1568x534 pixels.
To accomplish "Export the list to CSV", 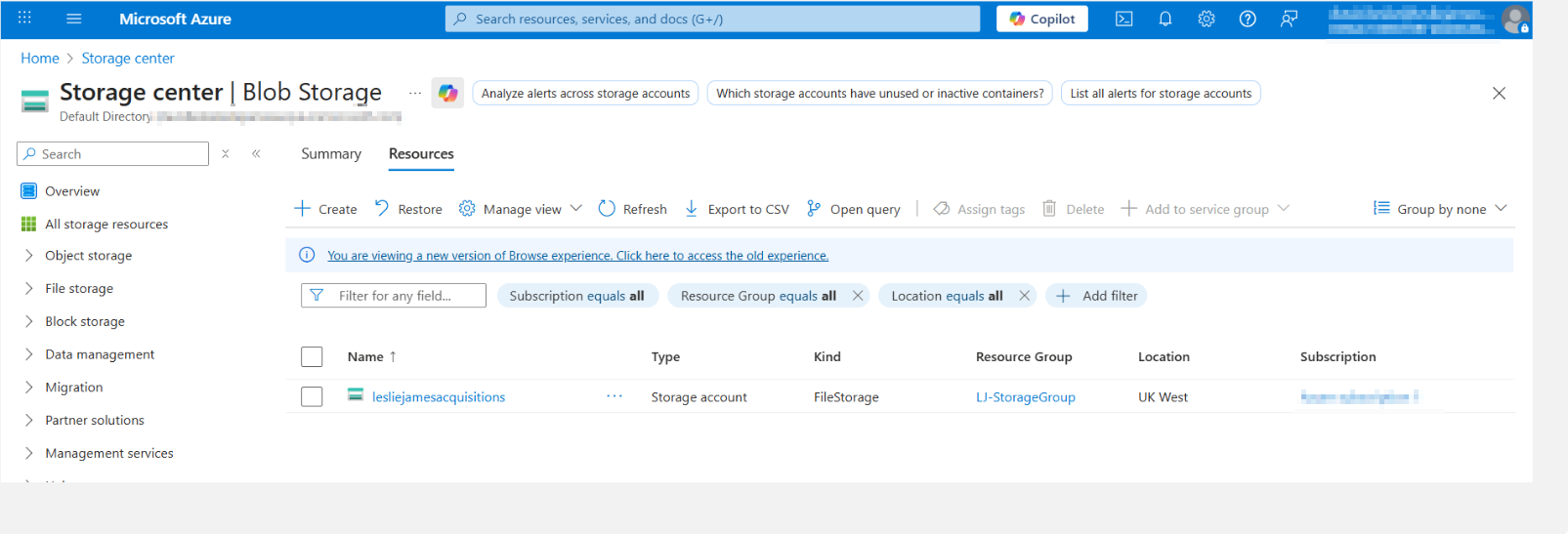I will (x=737, y=208).
